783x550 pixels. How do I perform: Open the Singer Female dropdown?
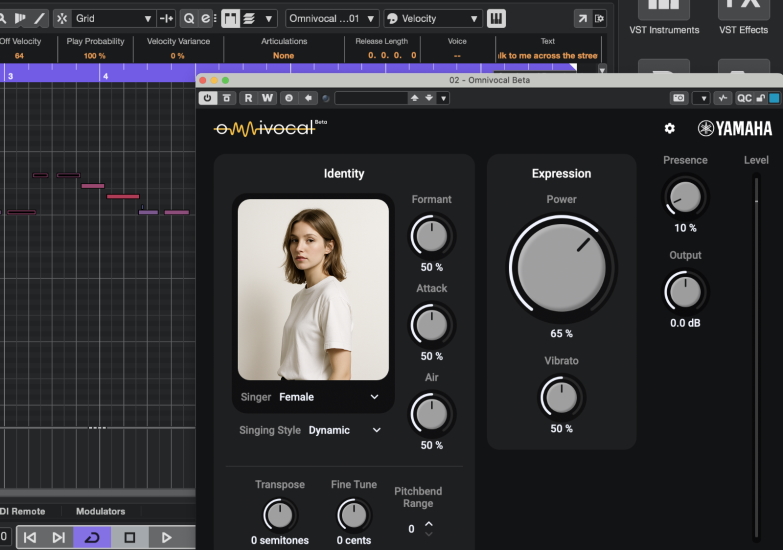[313, 397]
